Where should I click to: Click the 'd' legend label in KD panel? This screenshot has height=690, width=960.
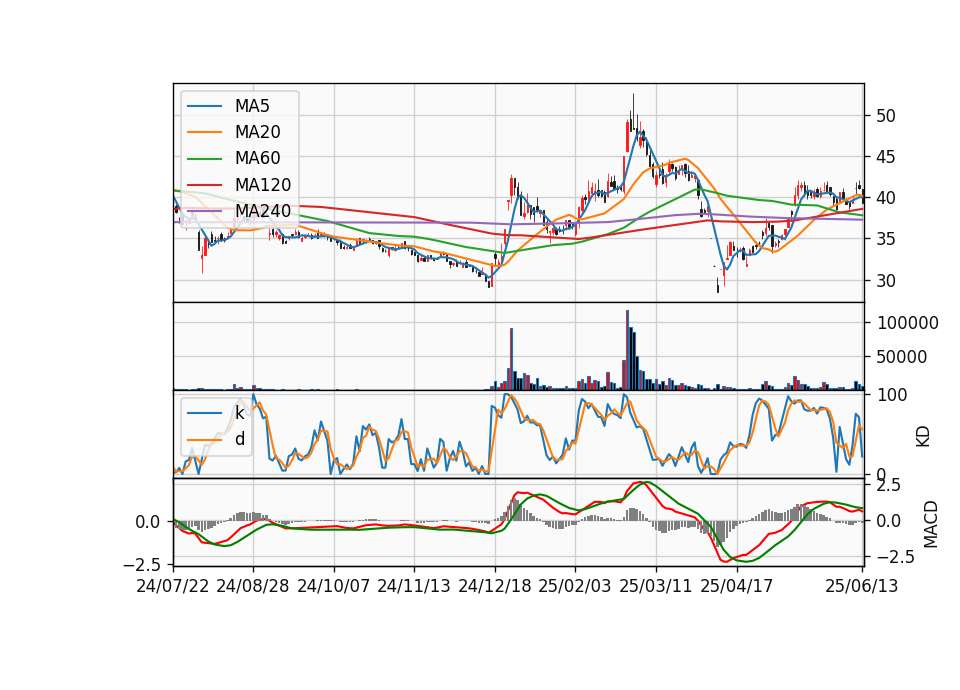click(x=239, y=439)
